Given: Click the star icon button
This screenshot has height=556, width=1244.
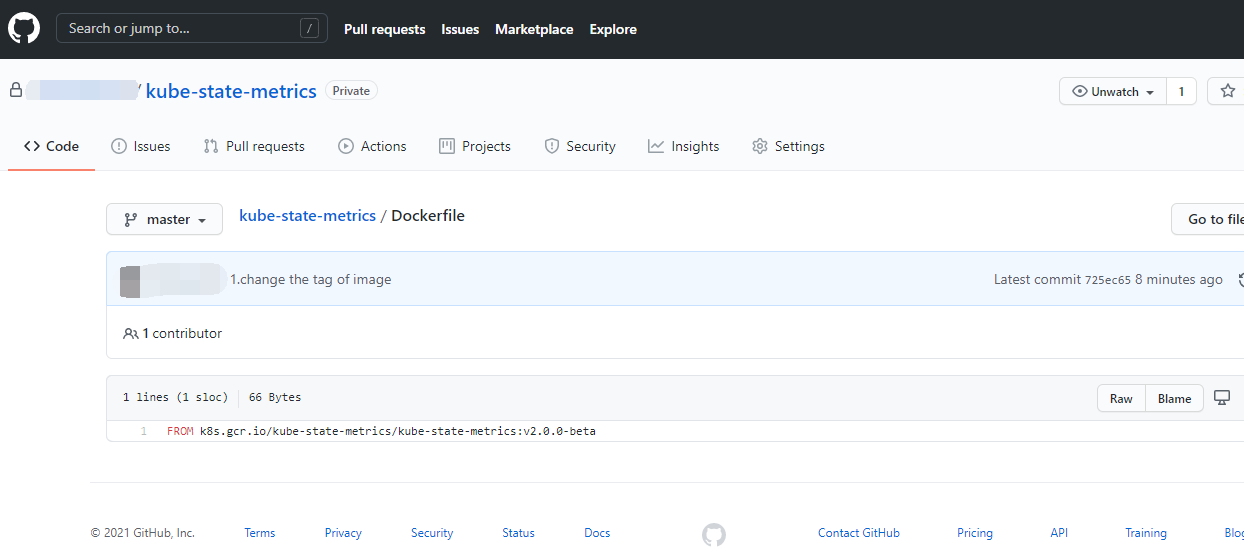Looking at the screenshot, I should (1227, 91).
